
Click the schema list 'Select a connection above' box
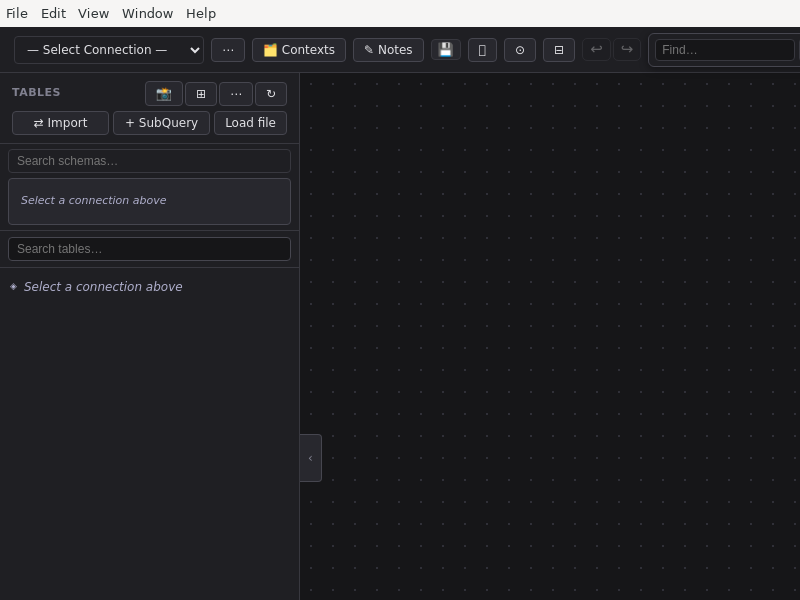point(149,202)
